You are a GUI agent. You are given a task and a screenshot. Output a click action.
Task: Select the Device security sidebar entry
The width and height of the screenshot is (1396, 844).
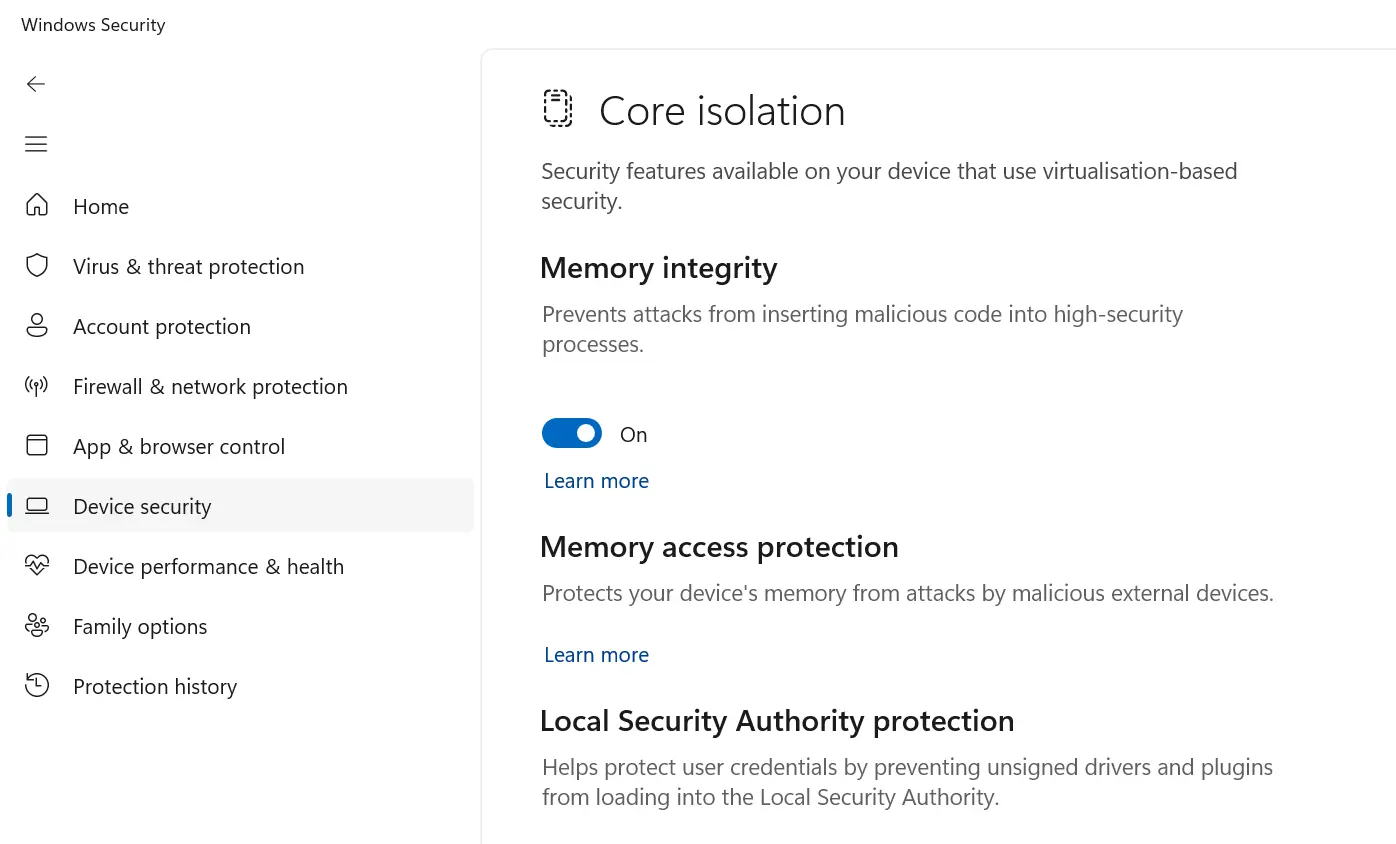pos(142,506)
